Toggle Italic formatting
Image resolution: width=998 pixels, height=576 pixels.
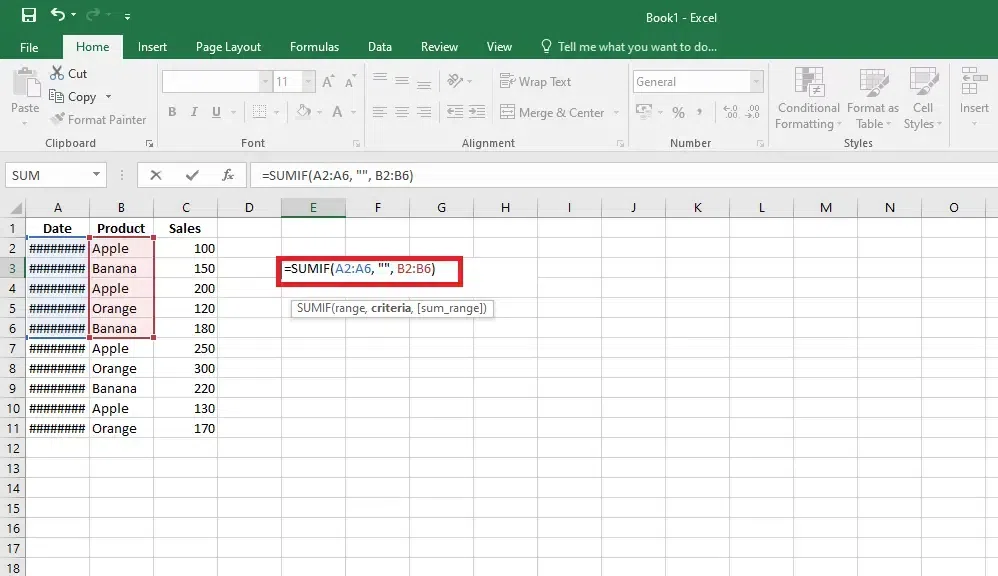(x=194, y=112)
